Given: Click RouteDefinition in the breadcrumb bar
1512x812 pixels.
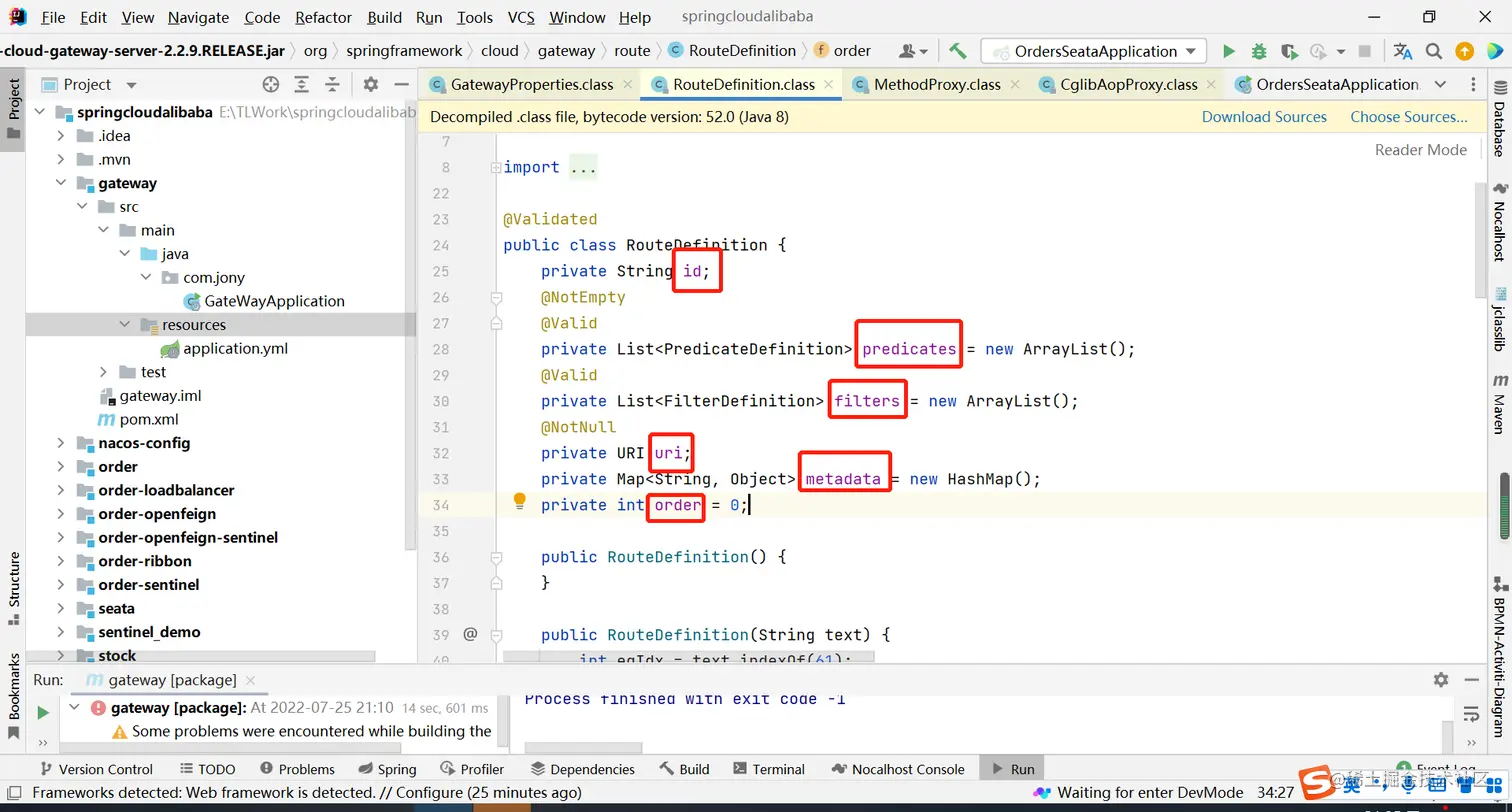Looking at the screenshot, I should click(x=734, y=51).
